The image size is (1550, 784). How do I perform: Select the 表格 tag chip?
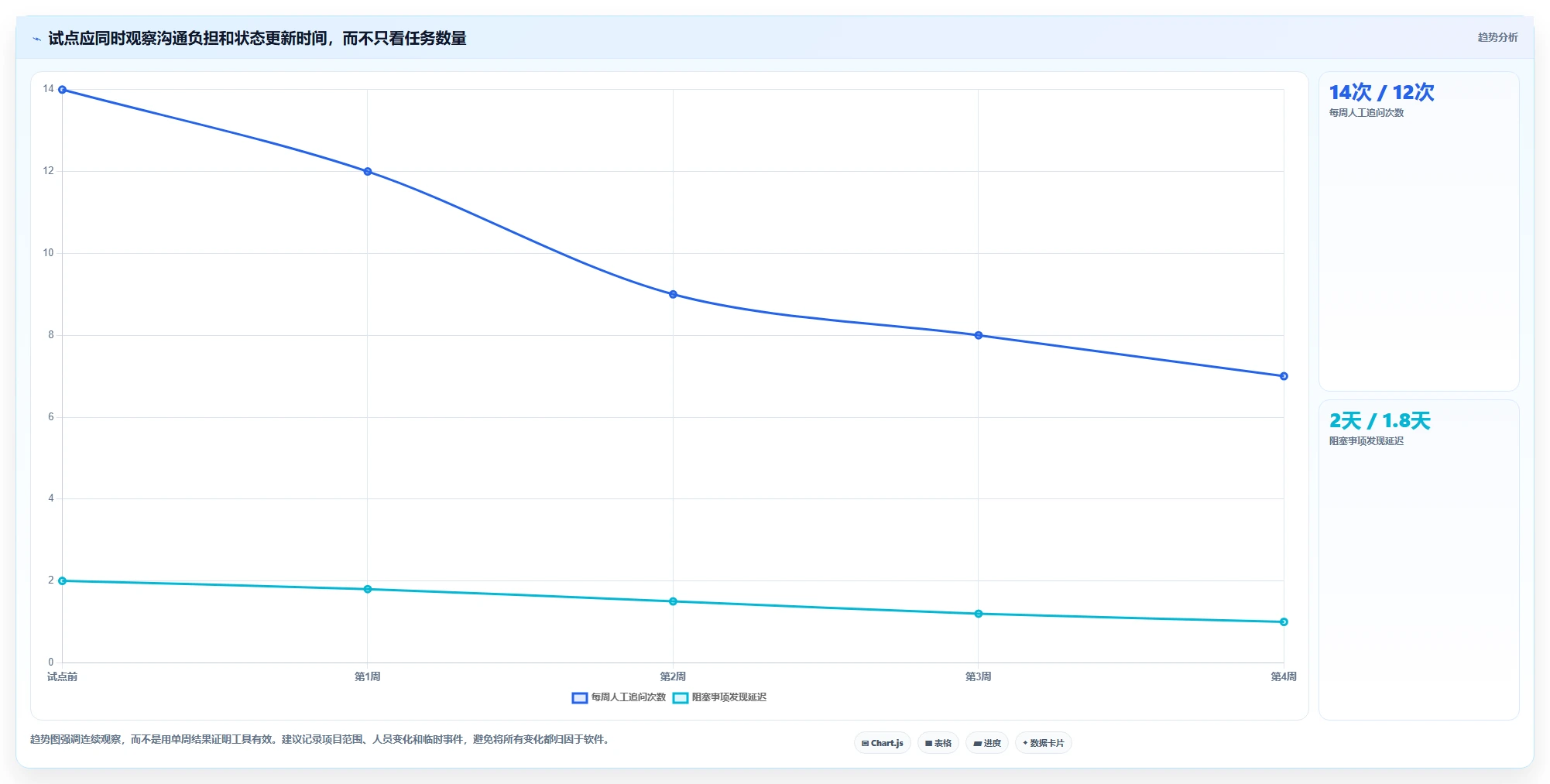click(938, 743)
